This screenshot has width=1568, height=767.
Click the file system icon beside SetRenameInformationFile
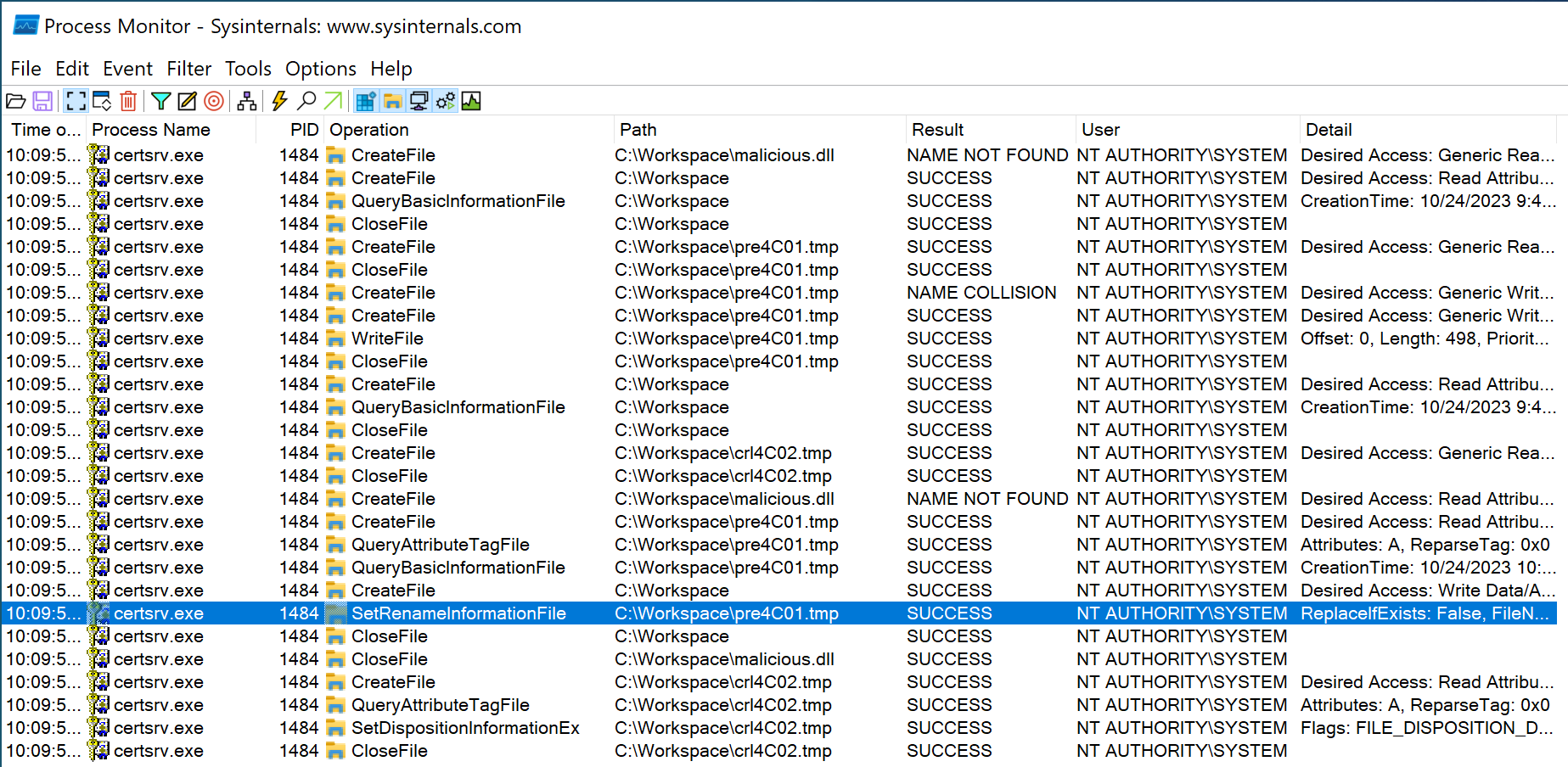click(x=336, y=614)
